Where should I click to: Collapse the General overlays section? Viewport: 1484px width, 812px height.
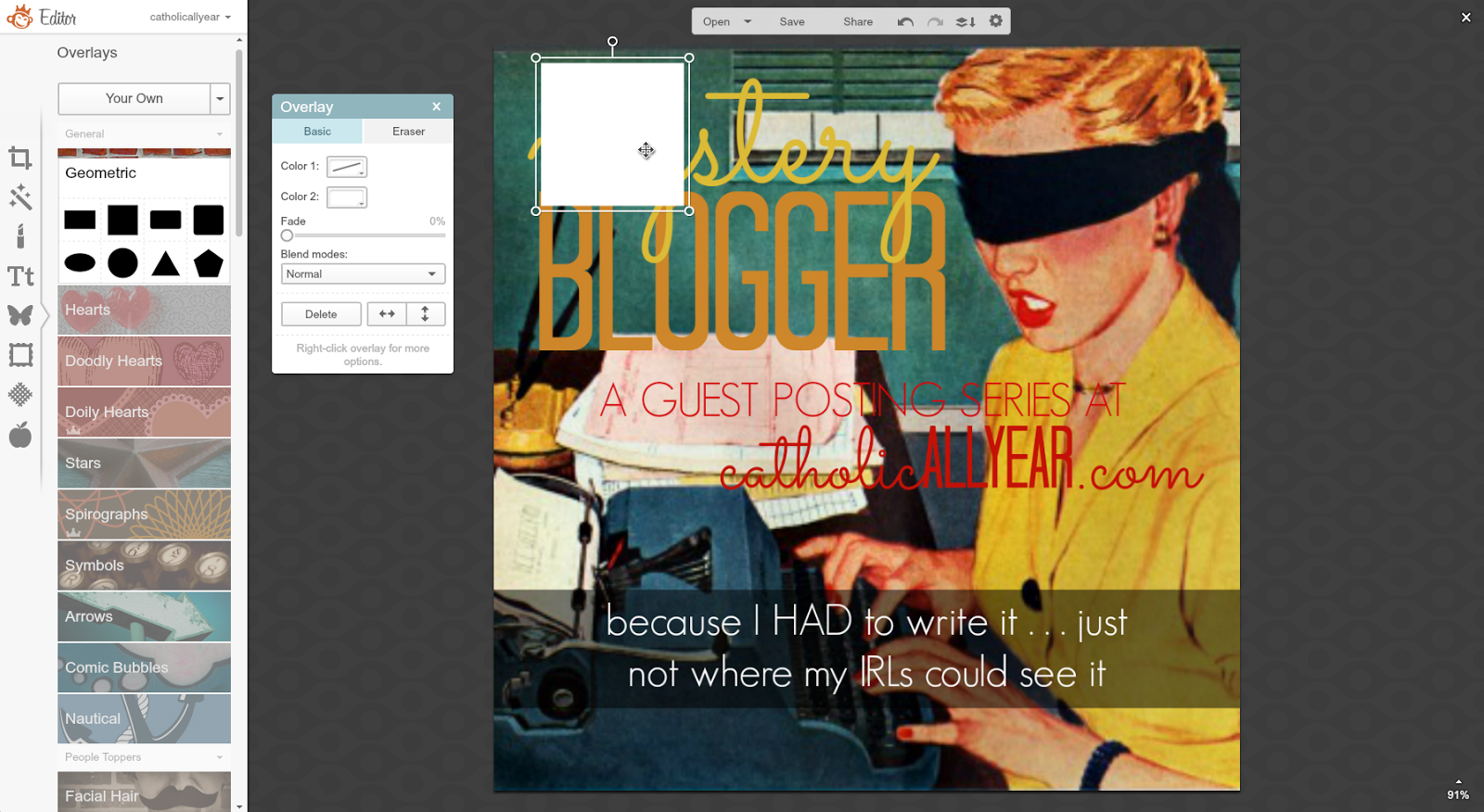click(144, 133)
